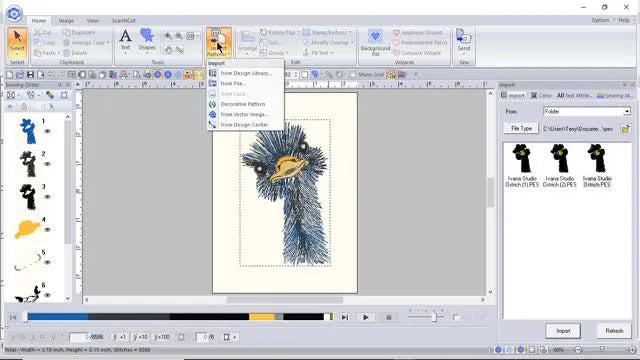Image resolution: width=640 pixels, height=360 pixels.
Task: Jump to end of stitch simulation
Action: (x=345, y=317)
